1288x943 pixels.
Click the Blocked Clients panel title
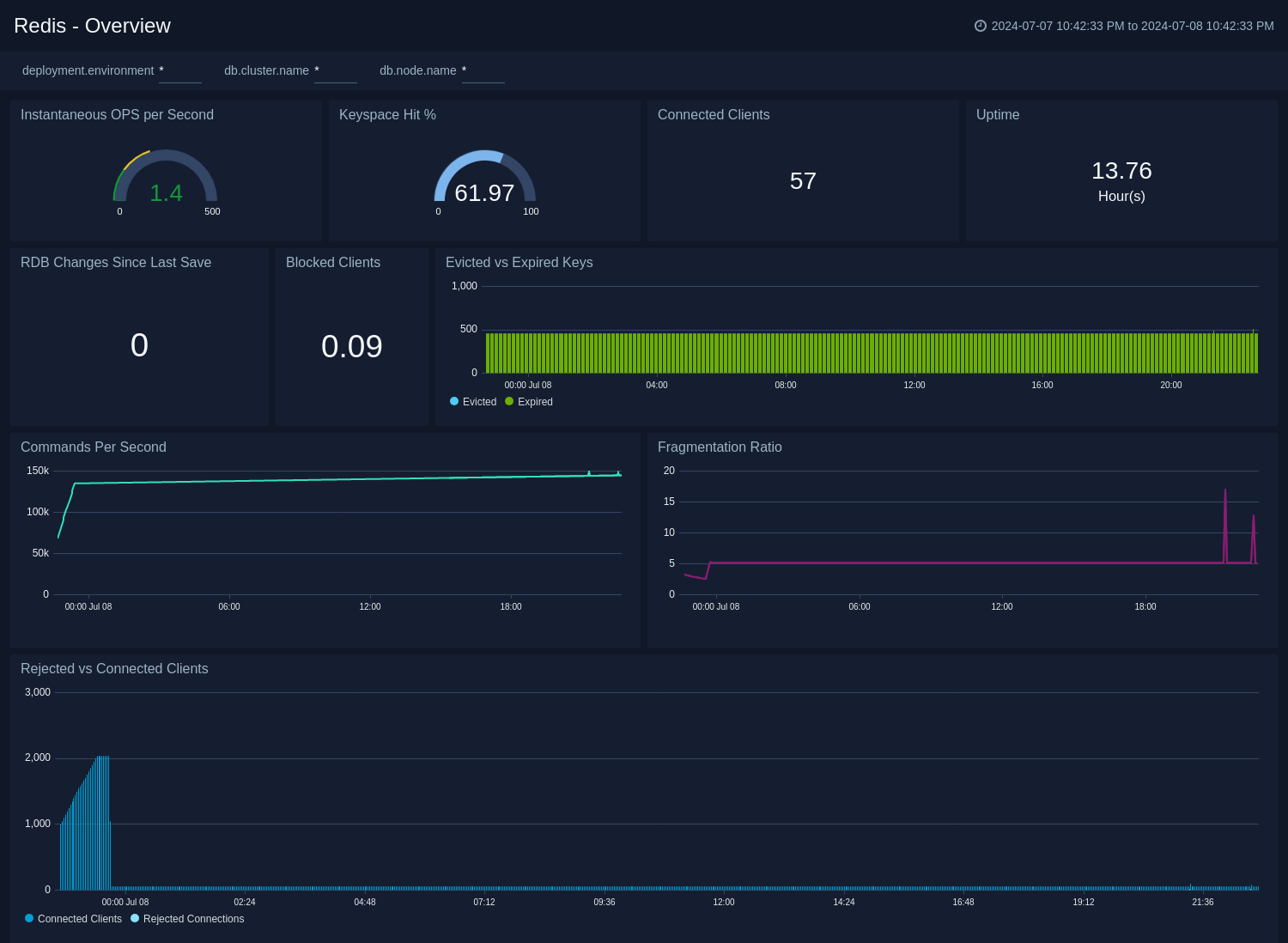(333, 262)
